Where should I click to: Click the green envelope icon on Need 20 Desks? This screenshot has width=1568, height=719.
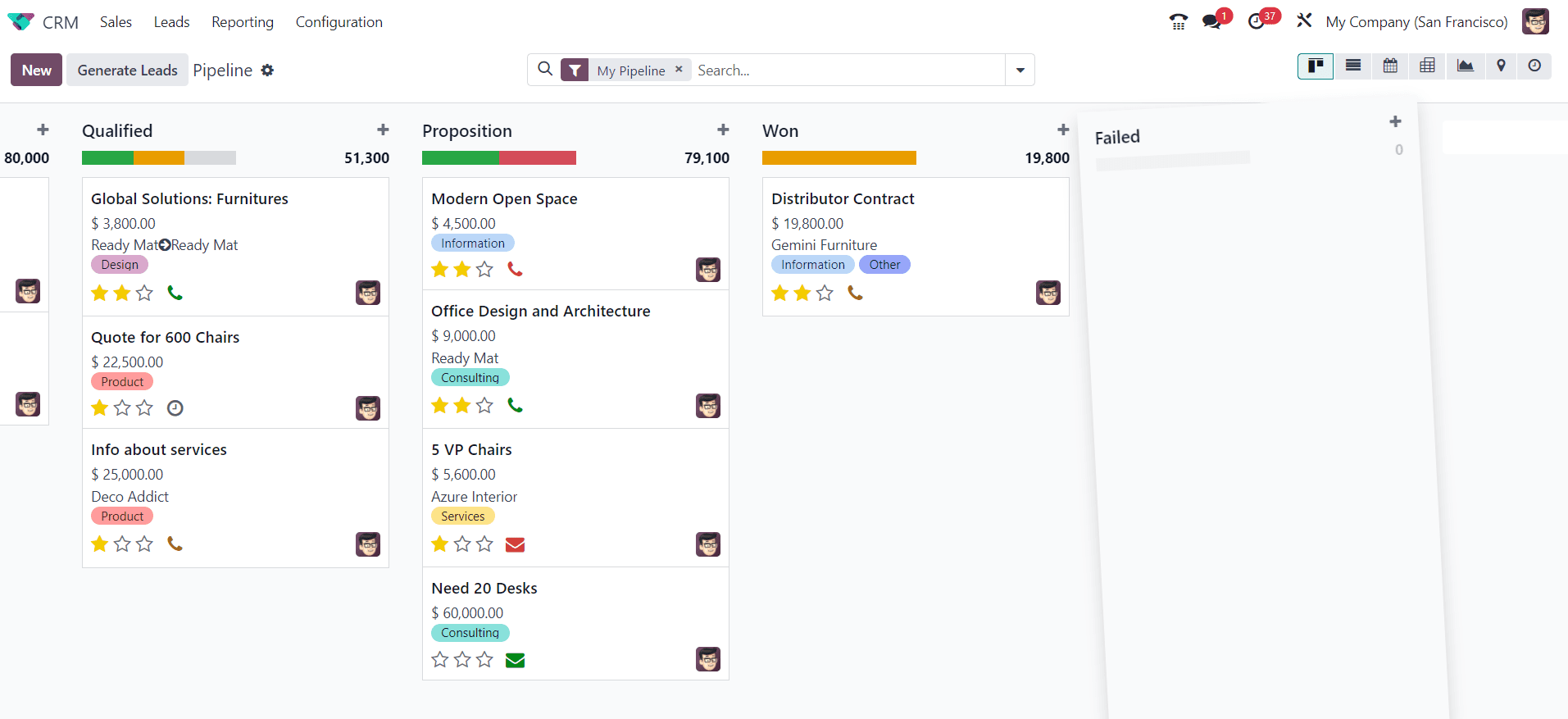[x=515, y=660]
